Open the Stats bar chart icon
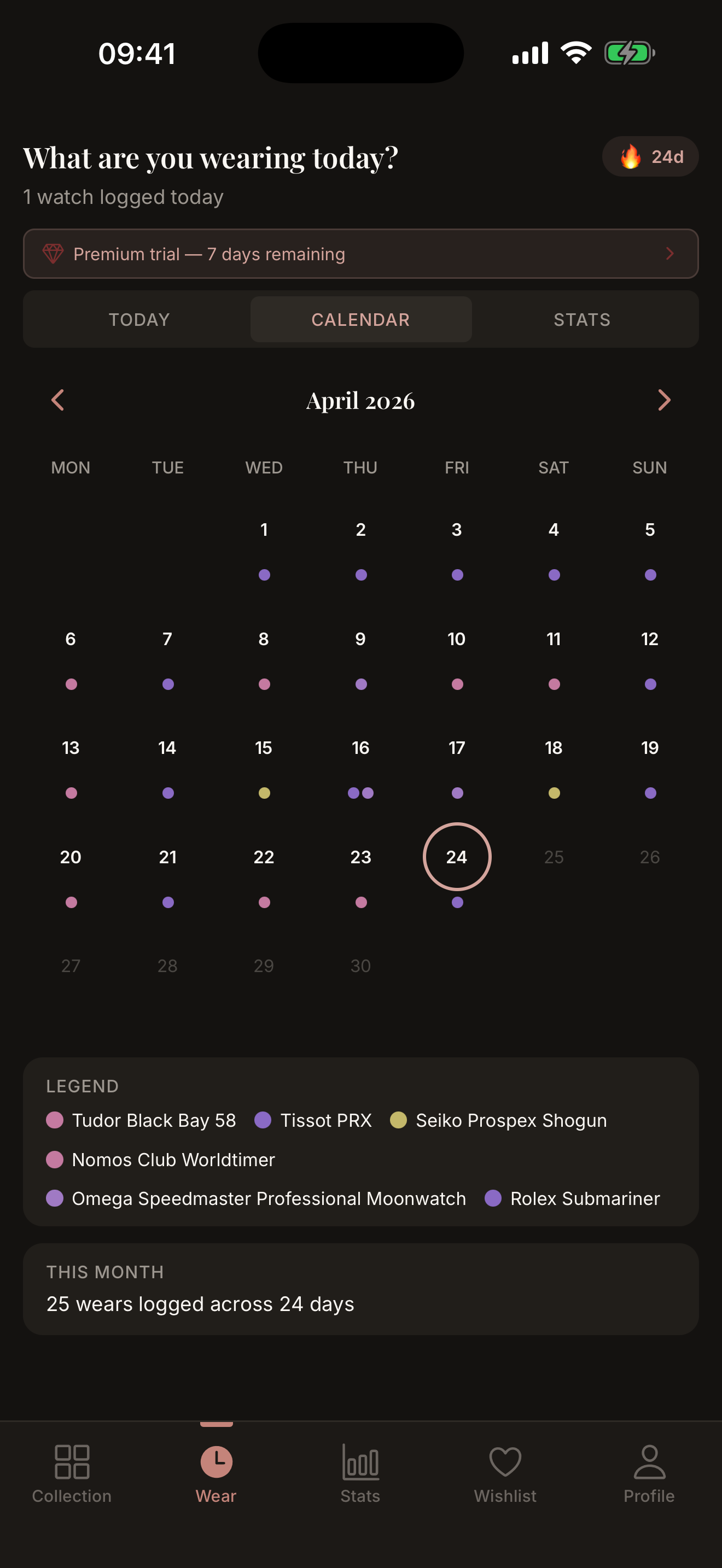The image size is (722, 1568). [x=360, y=1461]
